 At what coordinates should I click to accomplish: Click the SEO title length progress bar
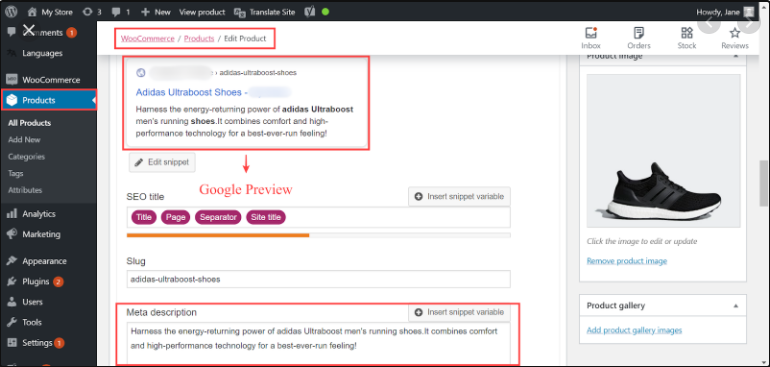[318, 235]
